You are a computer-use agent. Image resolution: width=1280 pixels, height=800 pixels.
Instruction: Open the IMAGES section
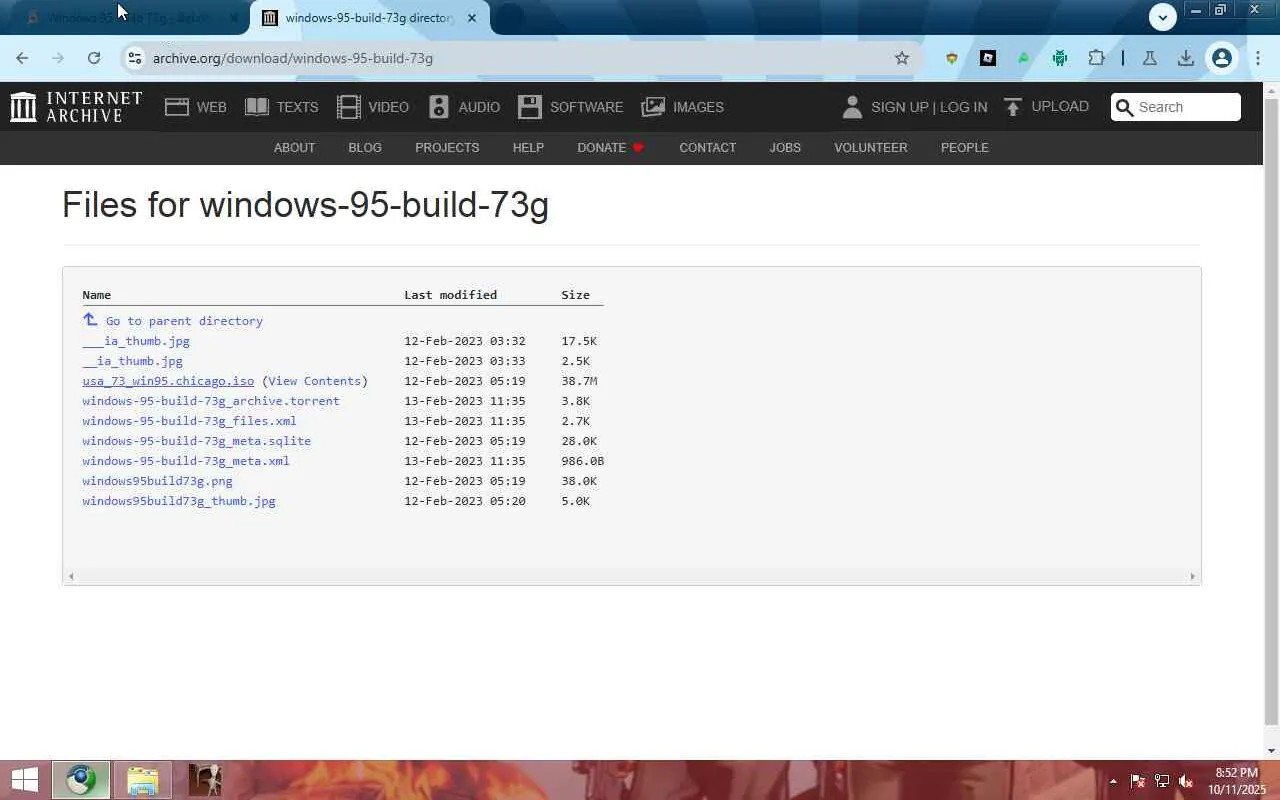[x=683, y=107]
